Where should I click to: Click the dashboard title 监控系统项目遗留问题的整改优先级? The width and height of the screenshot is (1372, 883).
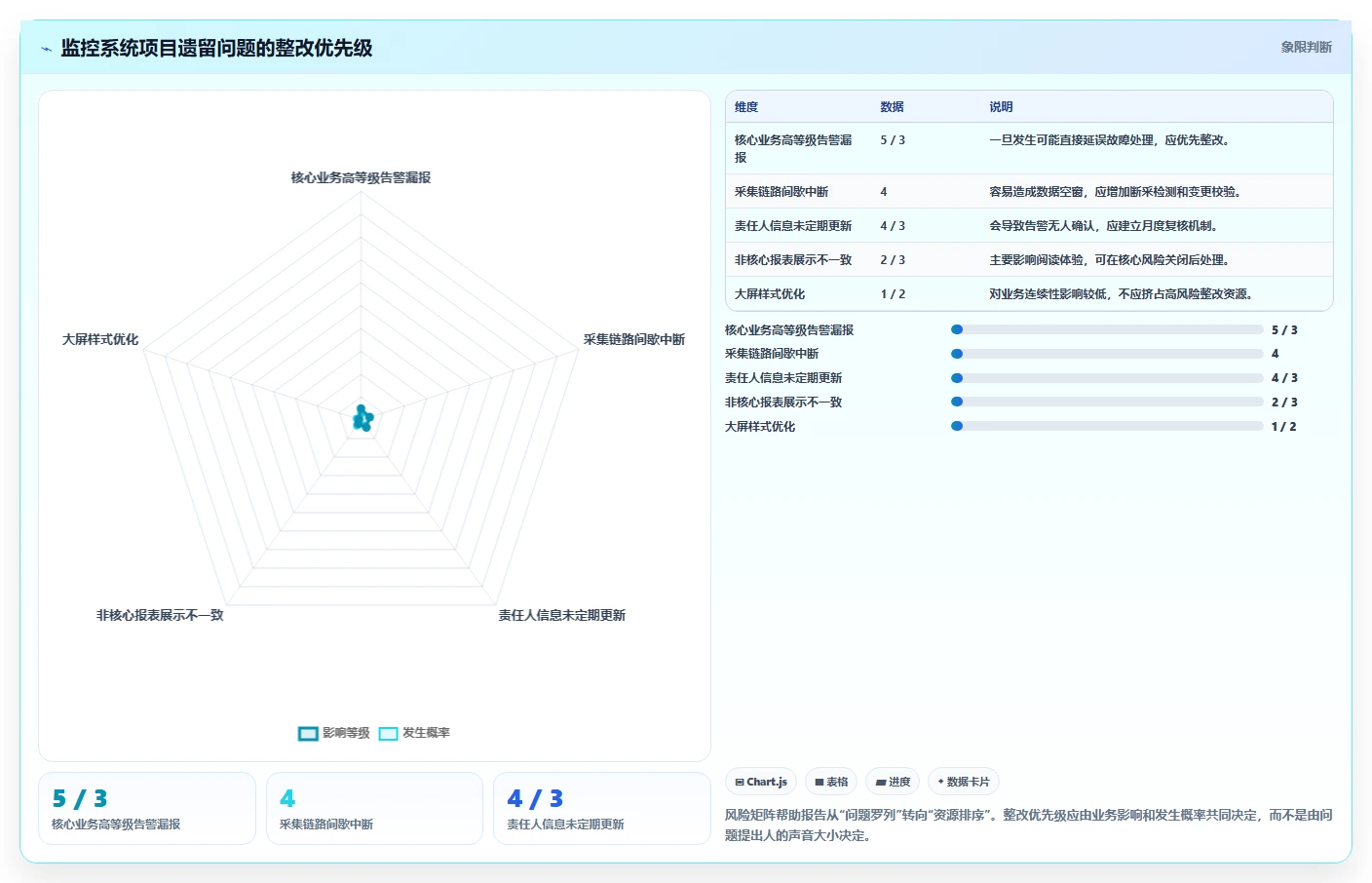216,48
